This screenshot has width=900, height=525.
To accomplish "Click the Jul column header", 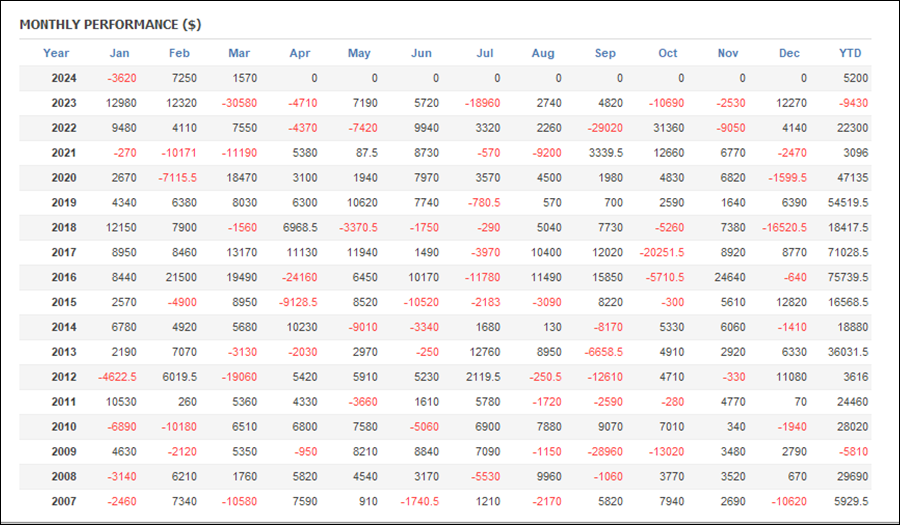I will point(485,53).
